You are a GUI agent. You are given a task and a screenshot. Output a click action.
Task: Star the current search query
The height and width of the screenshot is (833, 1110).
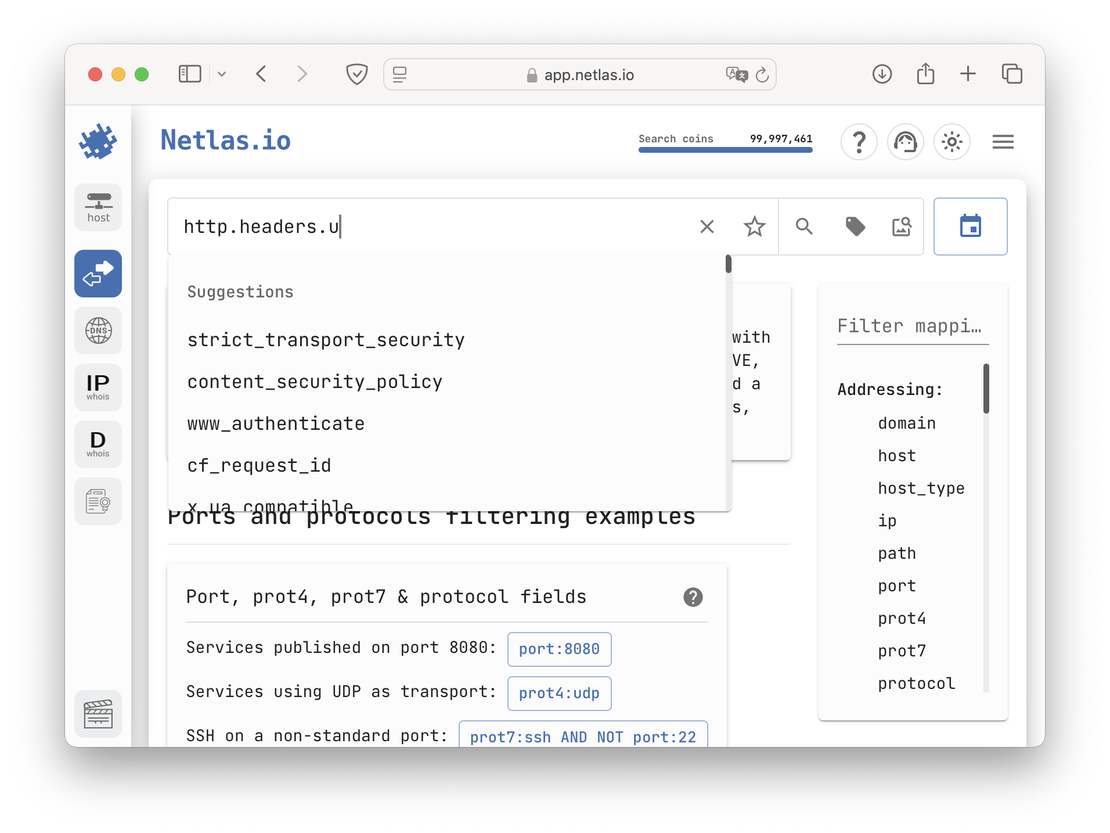click(754, 227)
